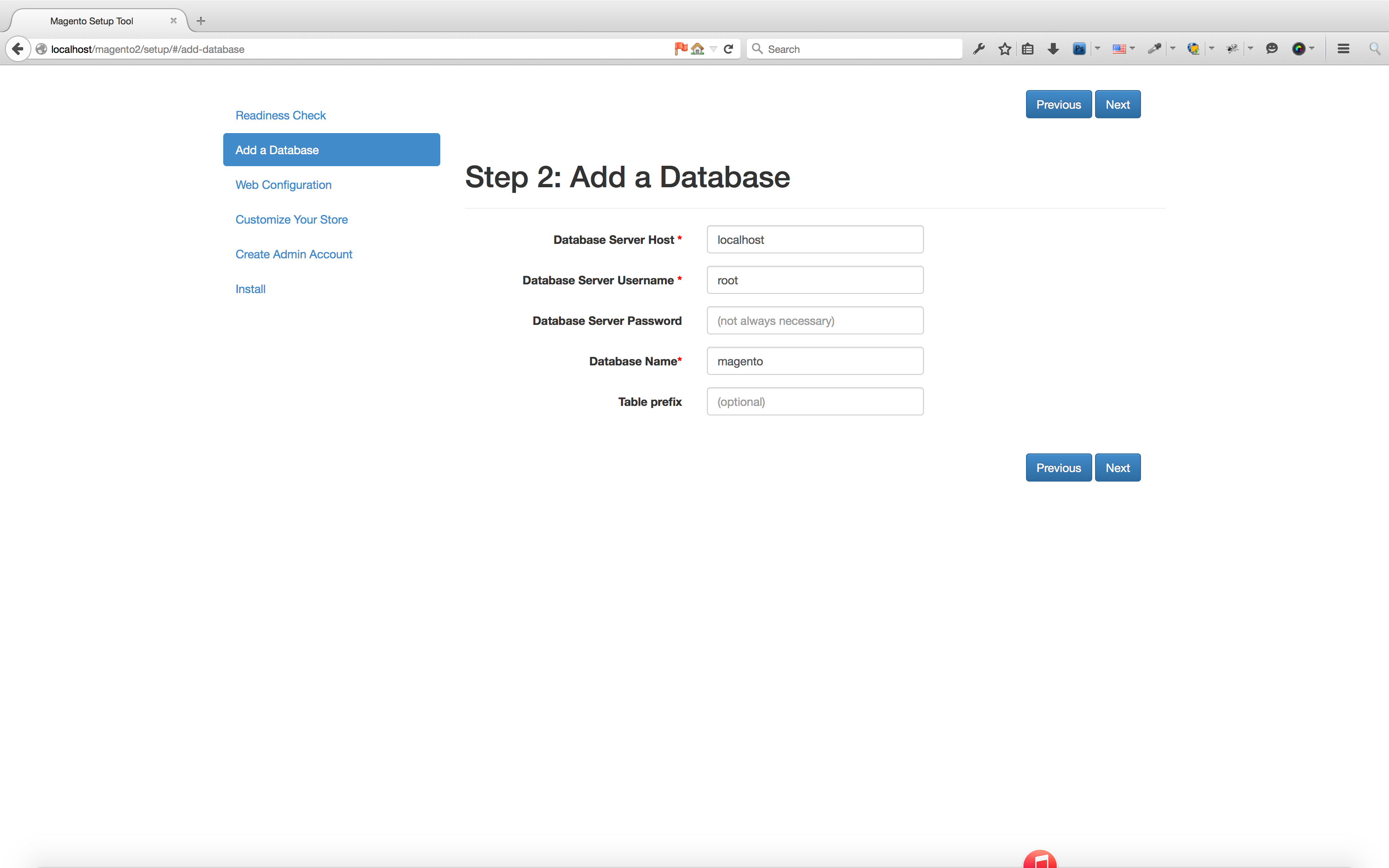Click the top Next button
This screenshot has width=1389, height=868.
[1117, 105]
